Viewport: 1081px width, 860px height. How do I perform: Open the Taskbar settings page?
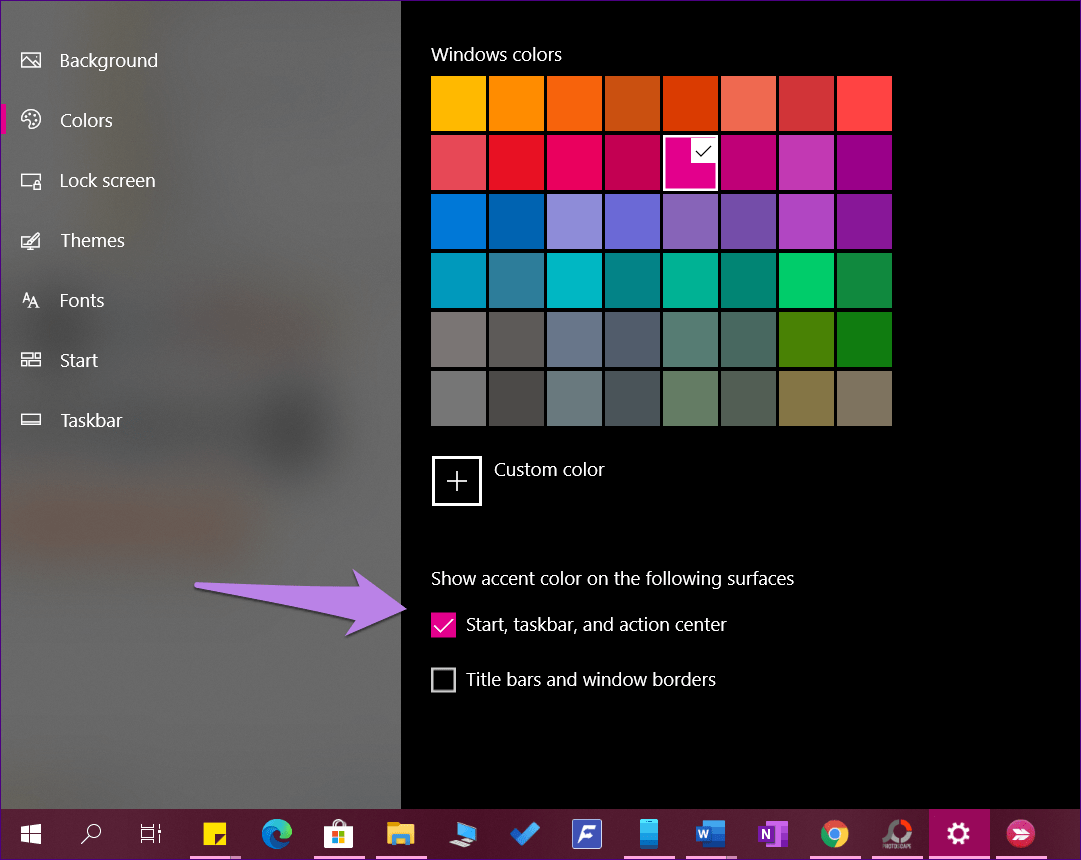click(x=90, y=421)
